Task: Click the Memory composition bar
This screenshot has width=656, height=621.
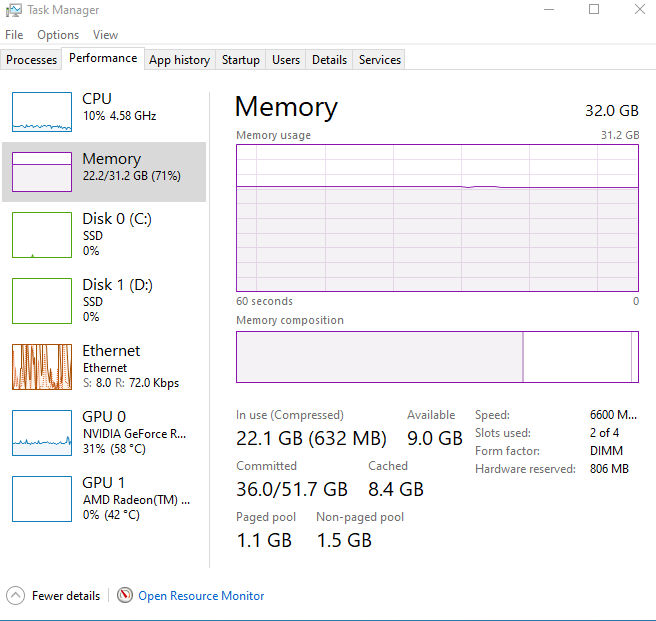Action: point(437,357)
